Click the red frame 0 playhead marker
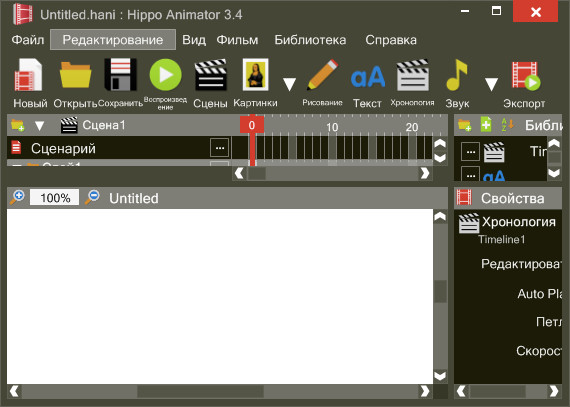 coord(252,125)
